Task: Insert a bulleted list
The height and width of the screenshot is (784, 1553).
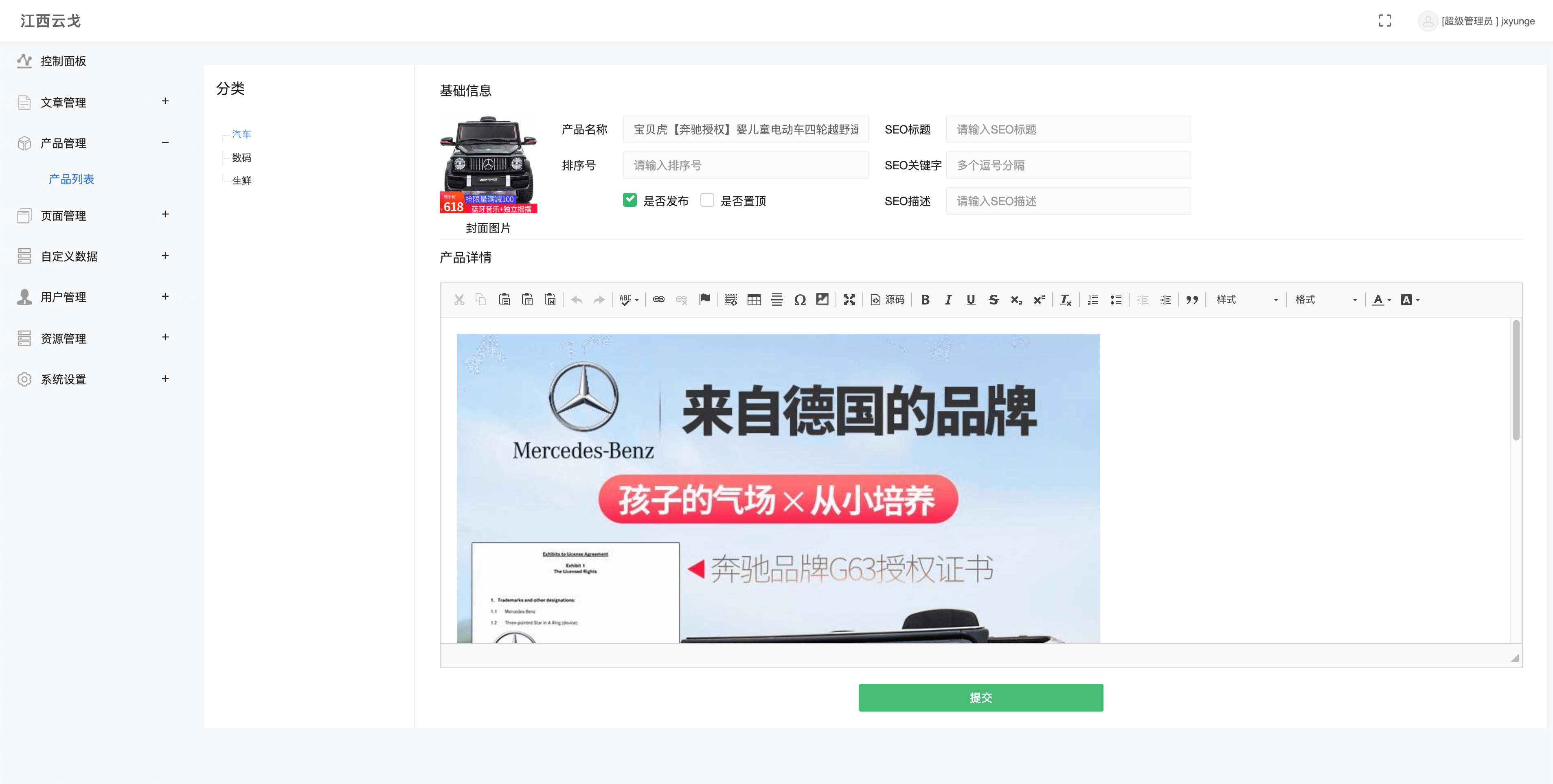Action: (1116, 300)
